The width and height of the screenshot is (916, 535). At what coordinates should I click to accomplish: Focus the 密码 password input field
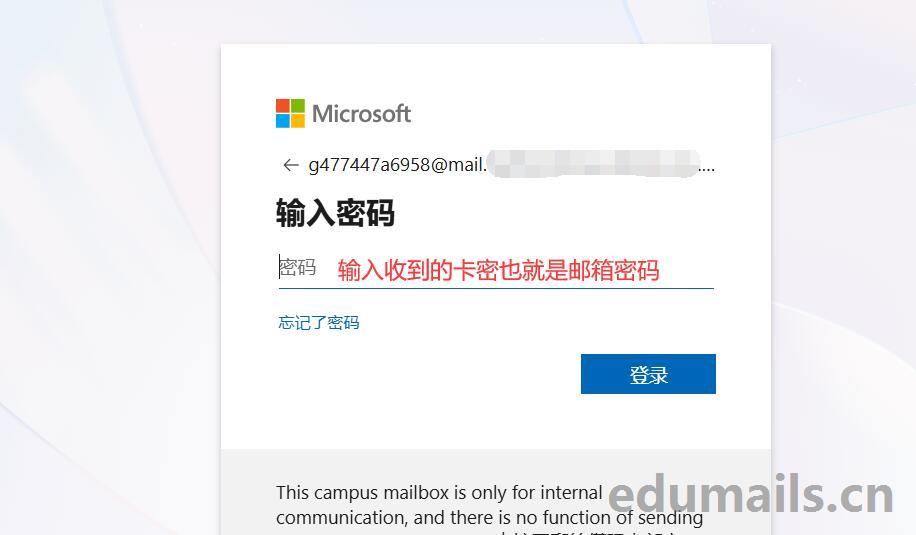496,268
